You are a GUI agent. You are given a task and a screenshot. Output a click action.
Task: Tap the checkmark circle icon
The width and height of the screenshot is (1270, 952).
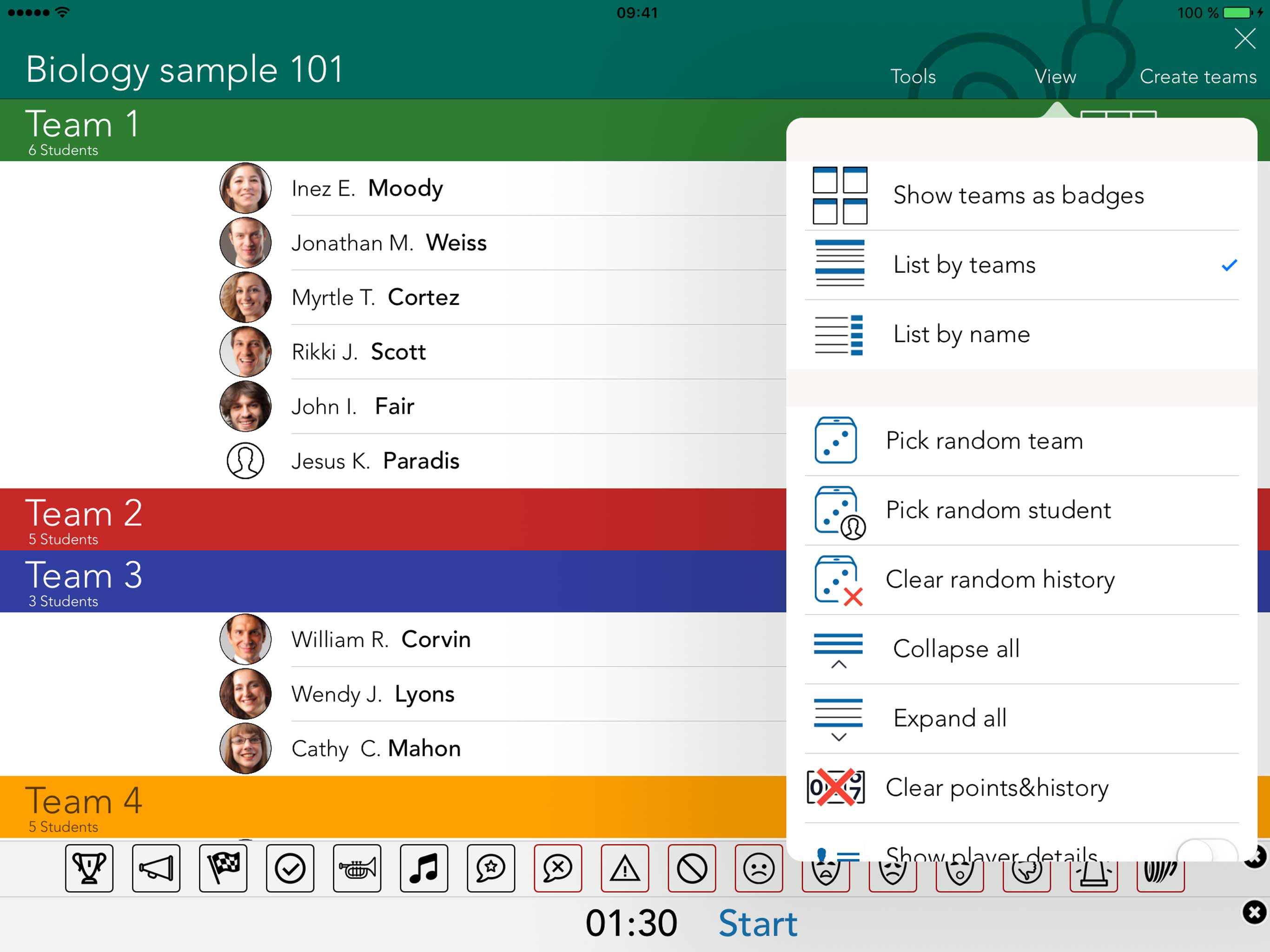[290, 867]
